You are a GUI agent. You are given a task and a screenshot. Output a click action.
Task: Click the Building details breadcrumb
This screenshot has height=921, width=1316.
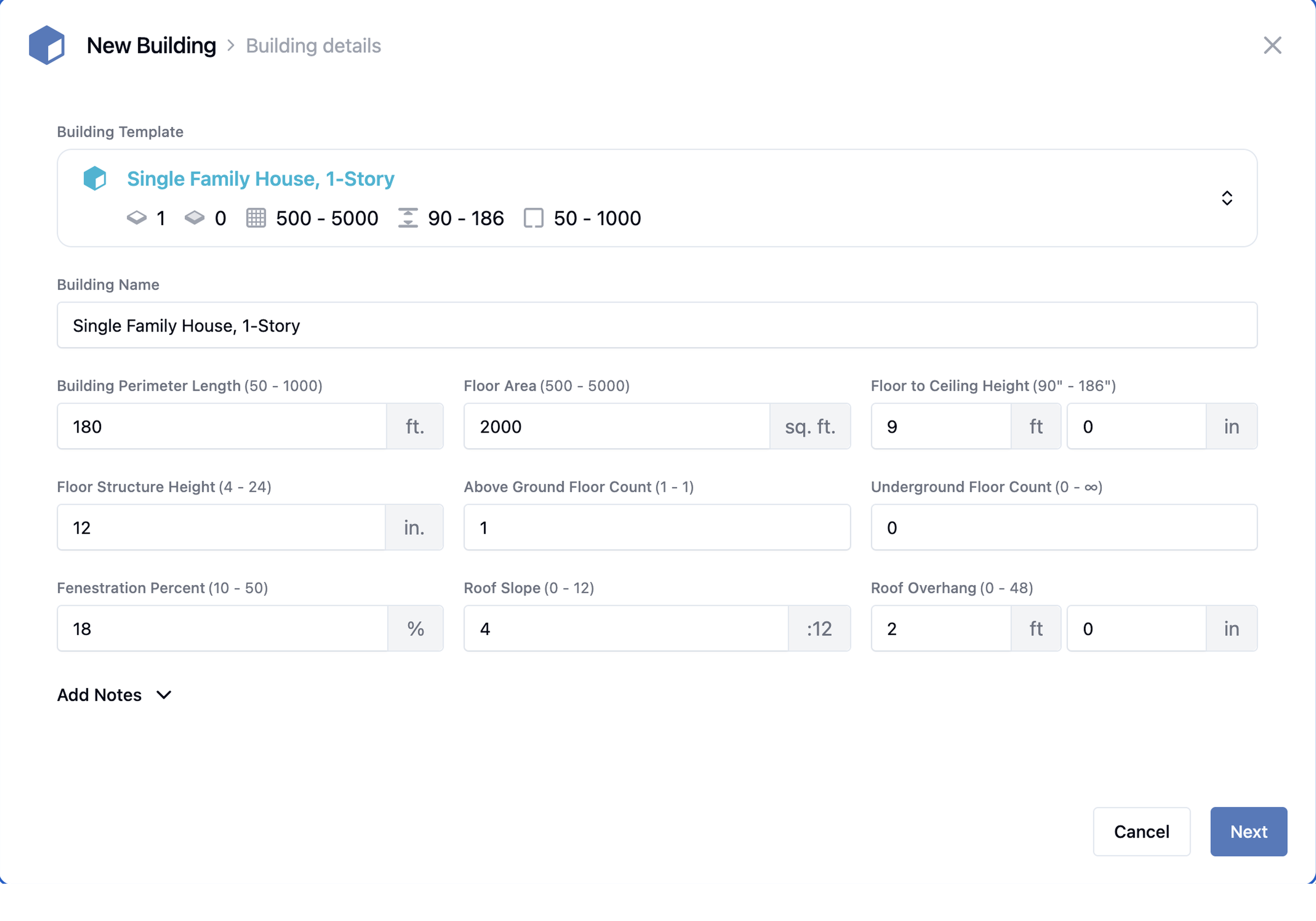click(313, 46)
